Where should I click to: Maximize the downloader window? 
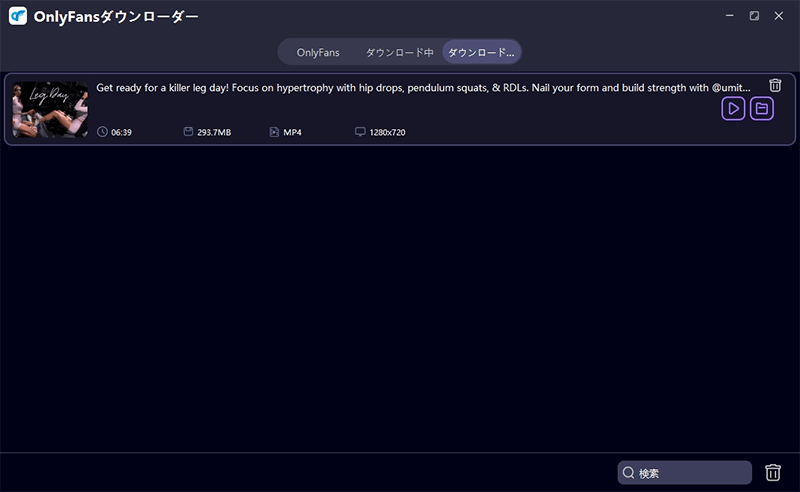754,16
